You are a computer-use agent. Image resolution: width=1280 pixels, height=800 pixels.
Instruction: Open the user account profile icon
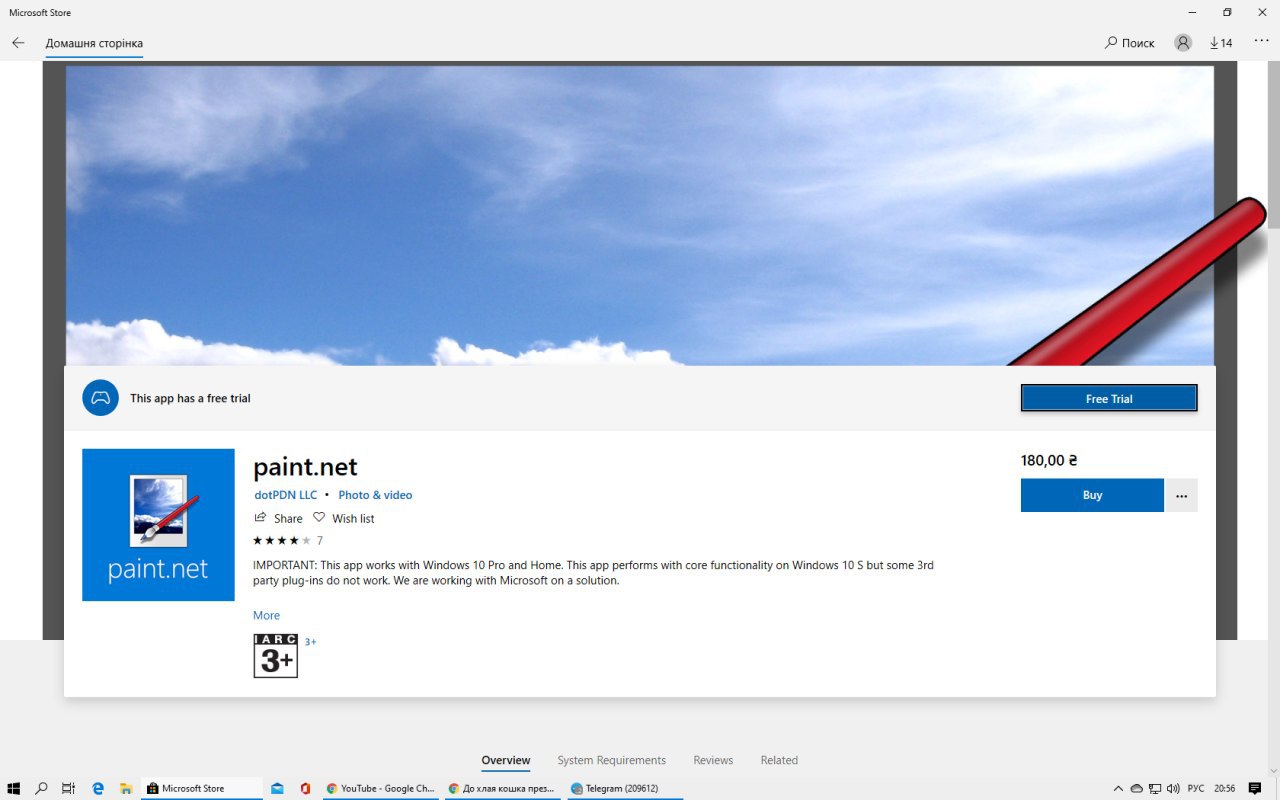point(1183,43)
